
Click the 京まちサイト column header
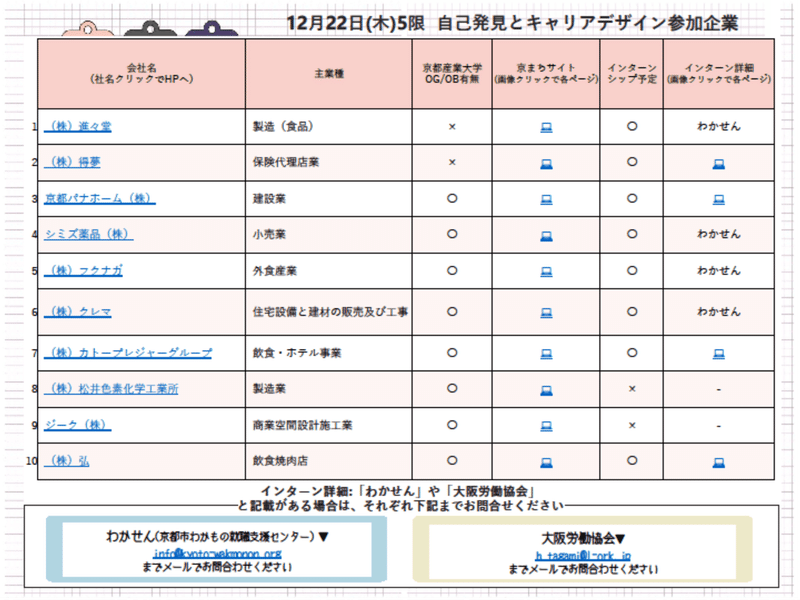[546, 73]
